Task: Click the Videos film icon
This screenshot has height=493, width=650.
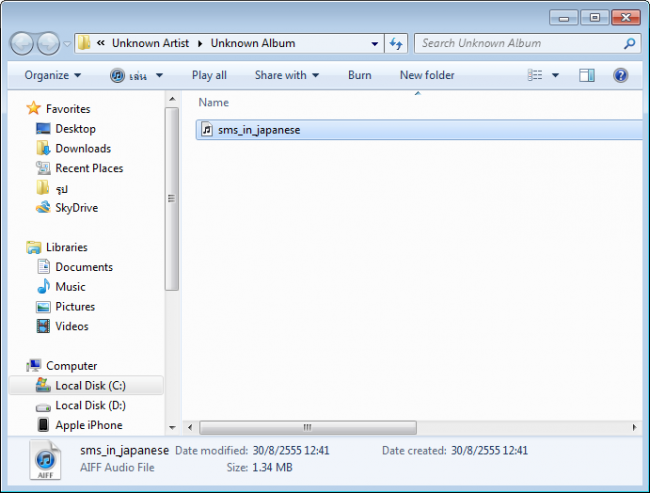Action: coord(43,326)
